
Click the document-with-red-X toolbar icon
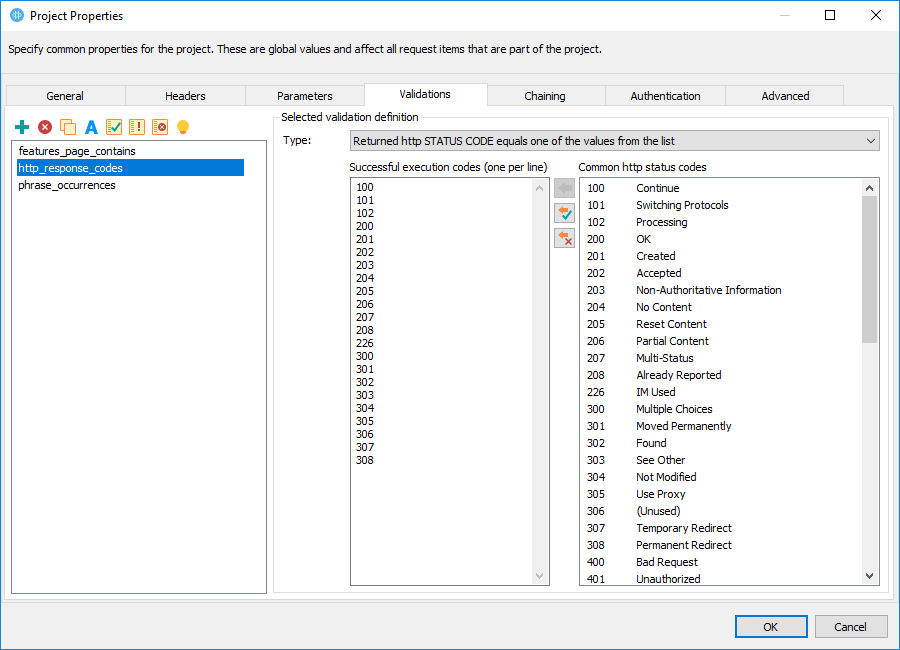160,127
